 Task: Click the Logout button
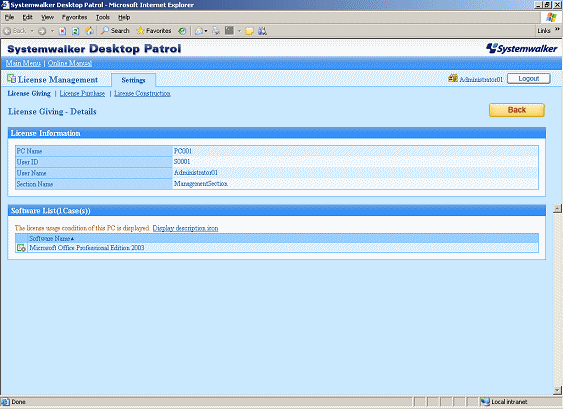point(529,79)
